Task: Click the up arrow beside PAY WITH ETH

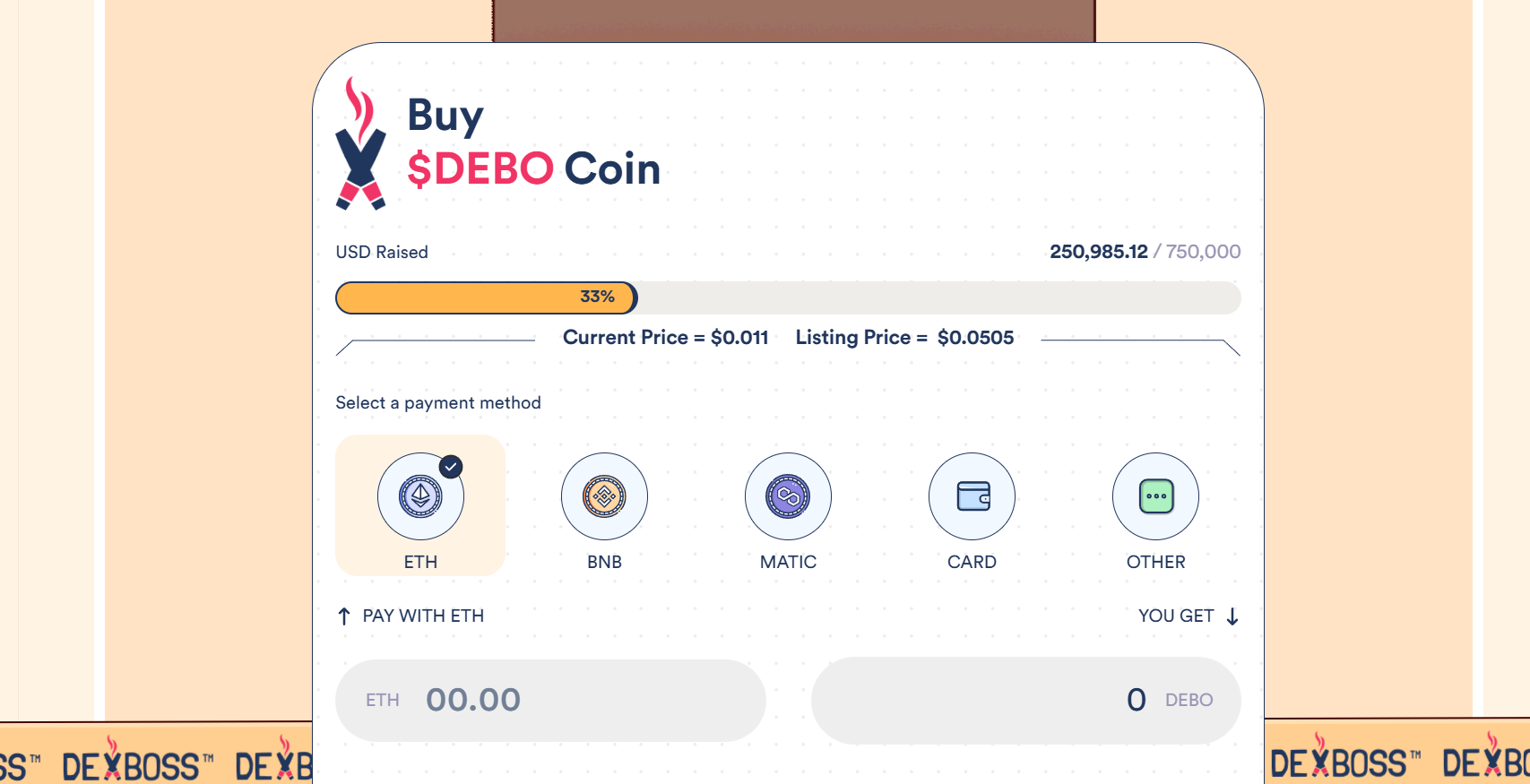Action: [x=344, y=616]
